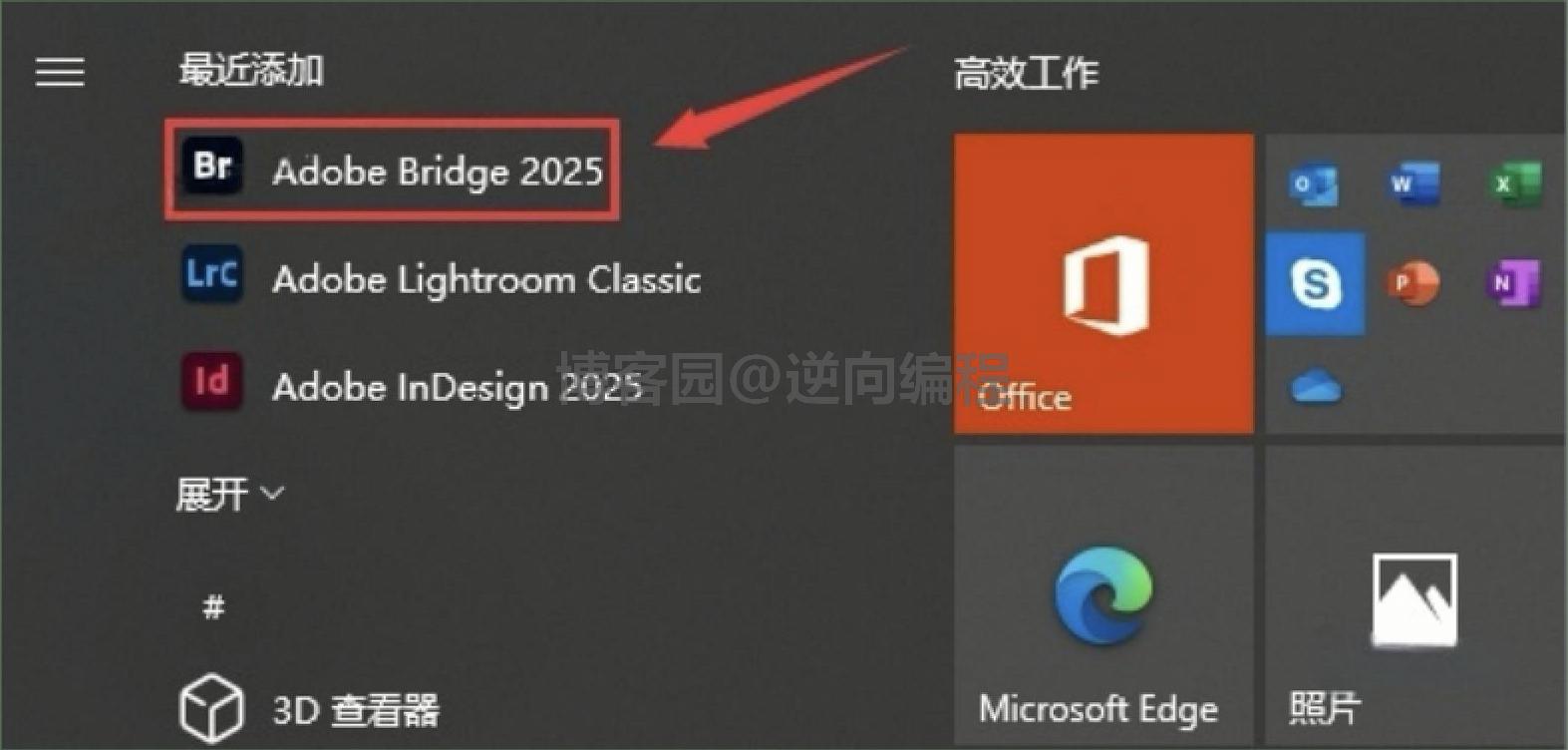Open the PowerPoint icon in tile group
The height and width of the screenshot is (750, 1568).
pos(1414,283)
